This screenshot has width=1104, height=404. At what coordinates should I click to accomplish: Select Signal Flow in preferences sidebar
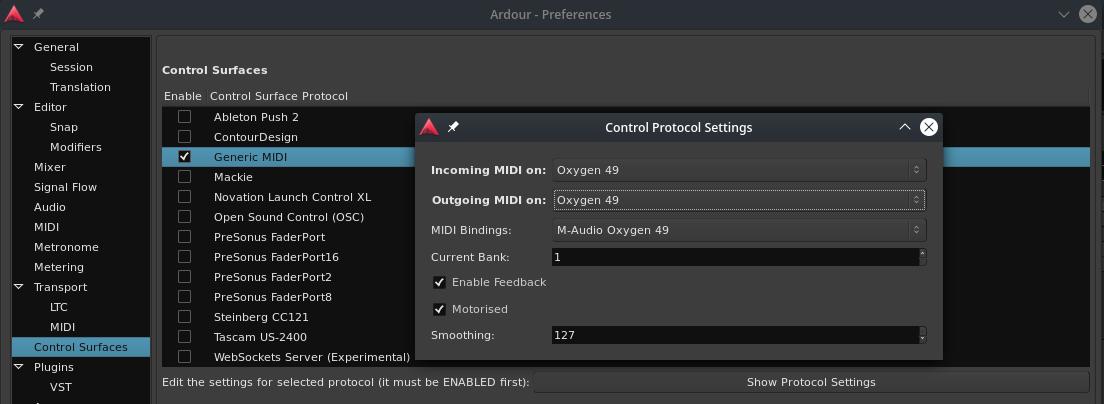[x=65, y=187]
